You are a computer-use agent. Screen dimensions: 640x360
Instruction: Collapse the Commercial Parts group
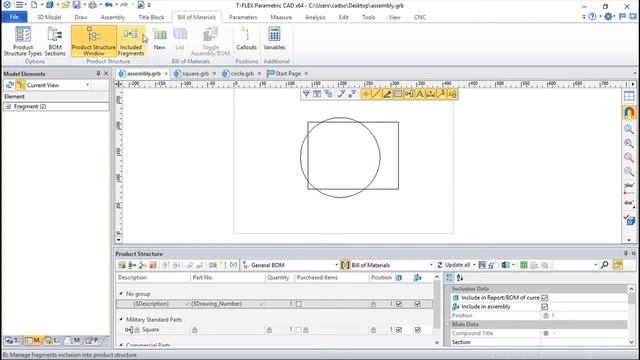tap(121, 345)
